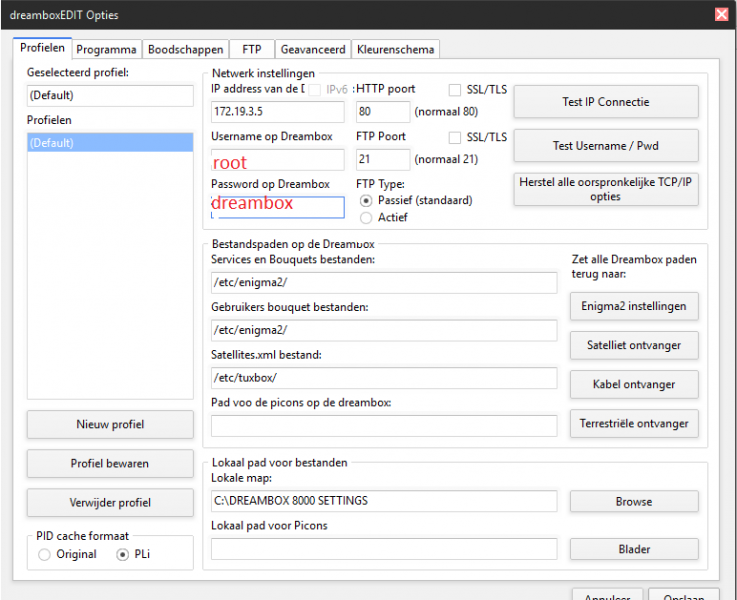Enable the IPv6 checkbox
Viewport: 737px width, 600px height.
click(315, 90)
